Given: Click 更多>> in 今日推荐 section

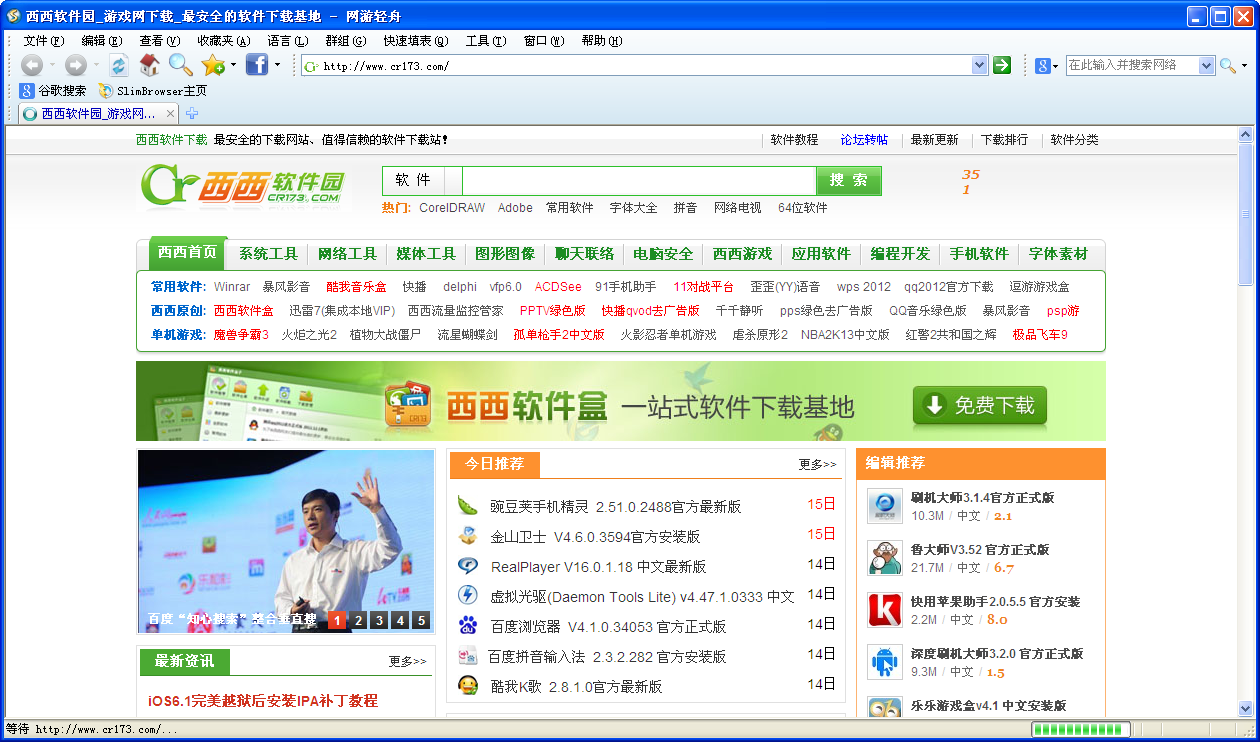Looking at the screenshot, I should pos(817,464).
